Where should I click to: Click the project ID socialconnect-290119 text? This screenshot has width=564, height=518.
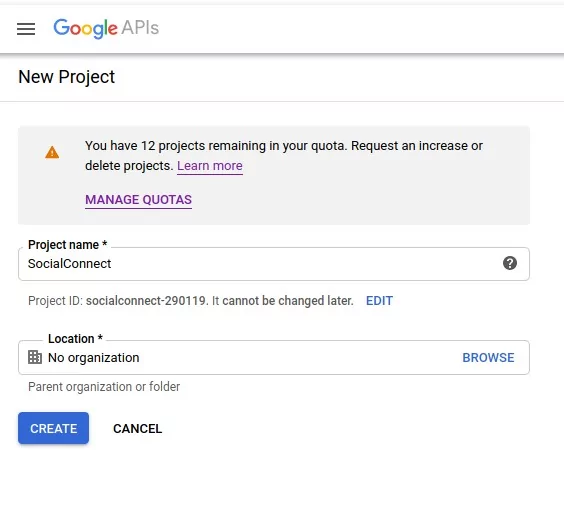146,301
